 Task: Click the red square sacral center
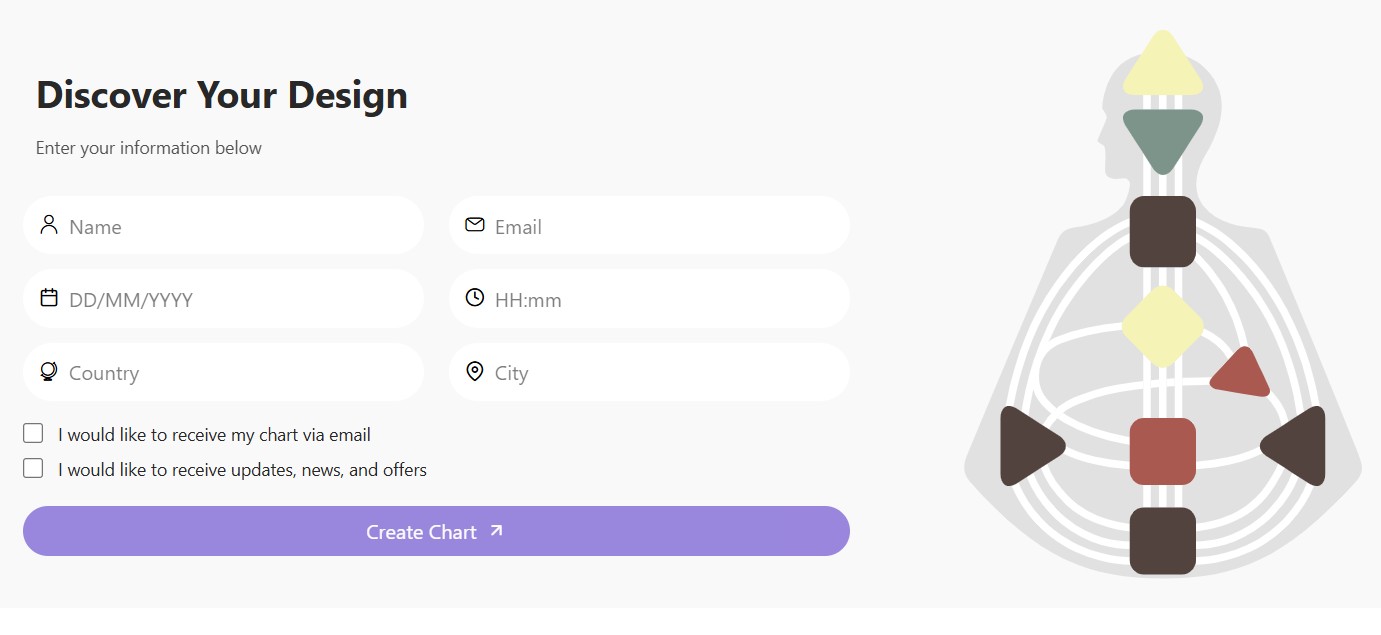tap(1162, 451)
